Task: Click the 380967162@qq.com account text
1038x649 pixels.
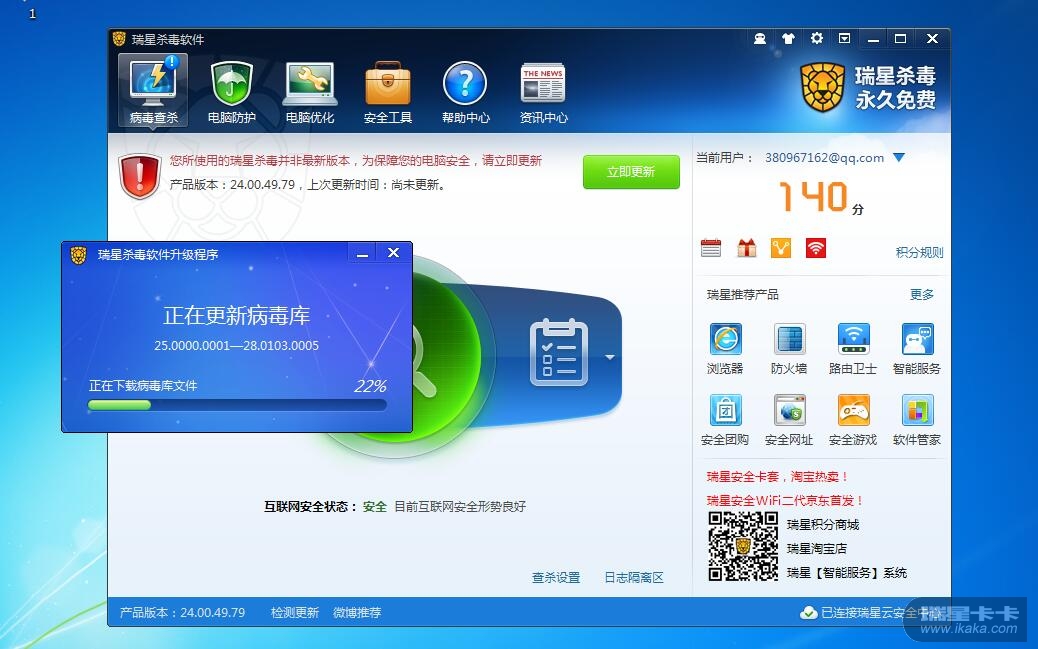Action: (824, 158)
